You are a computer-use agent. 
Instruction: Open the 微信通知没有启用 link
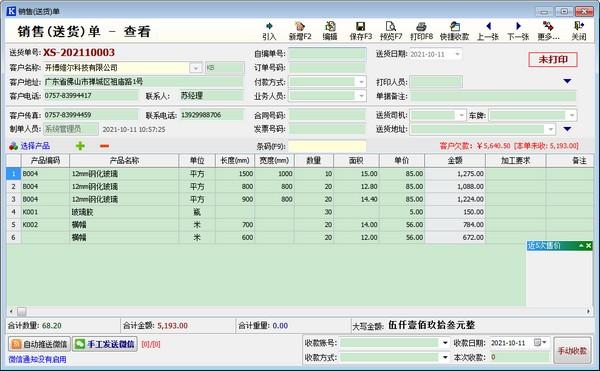pos(38,359)
